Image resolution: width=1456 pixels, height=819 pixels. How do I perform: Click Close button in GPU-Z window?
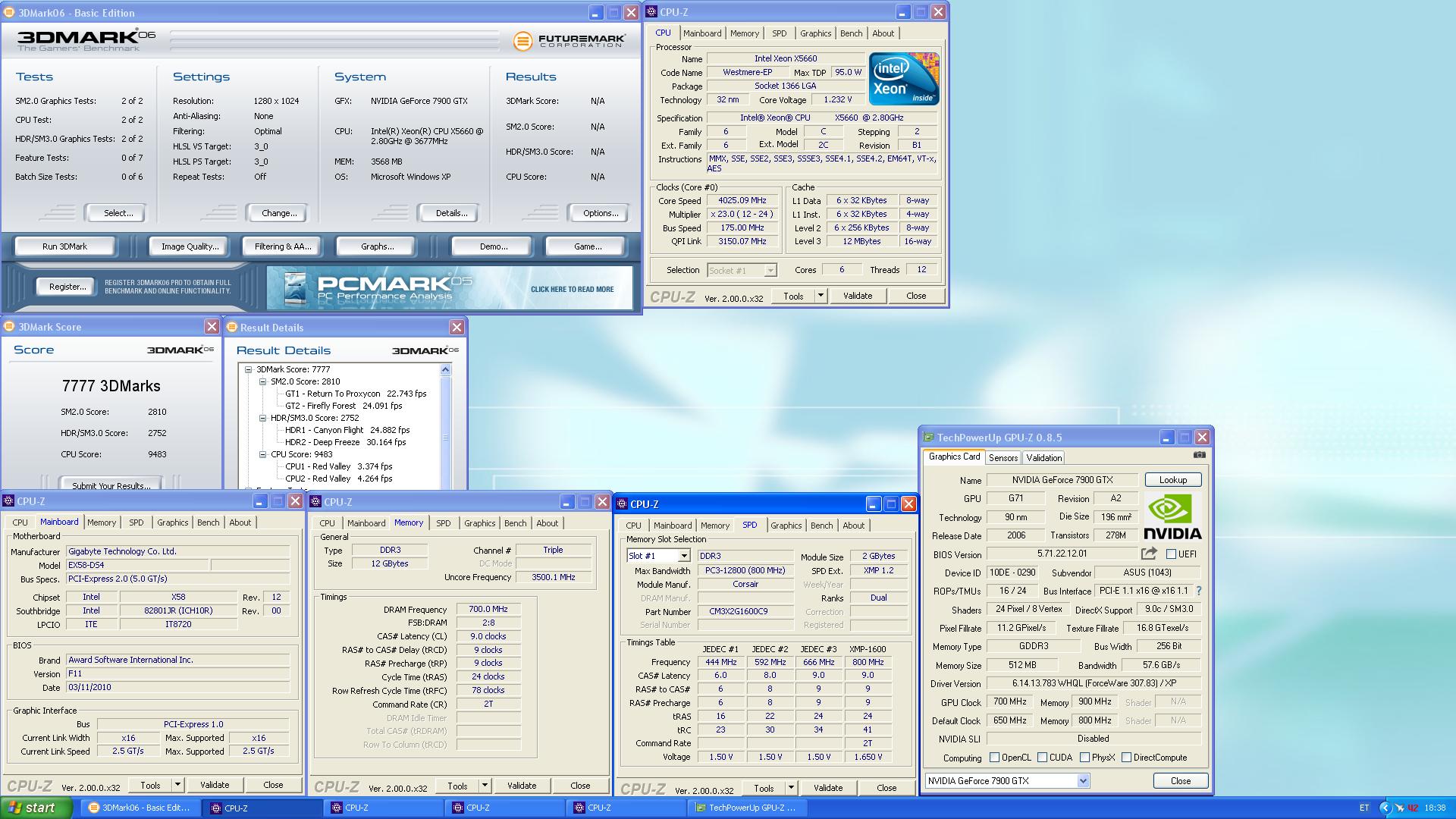pos(1180,780)
